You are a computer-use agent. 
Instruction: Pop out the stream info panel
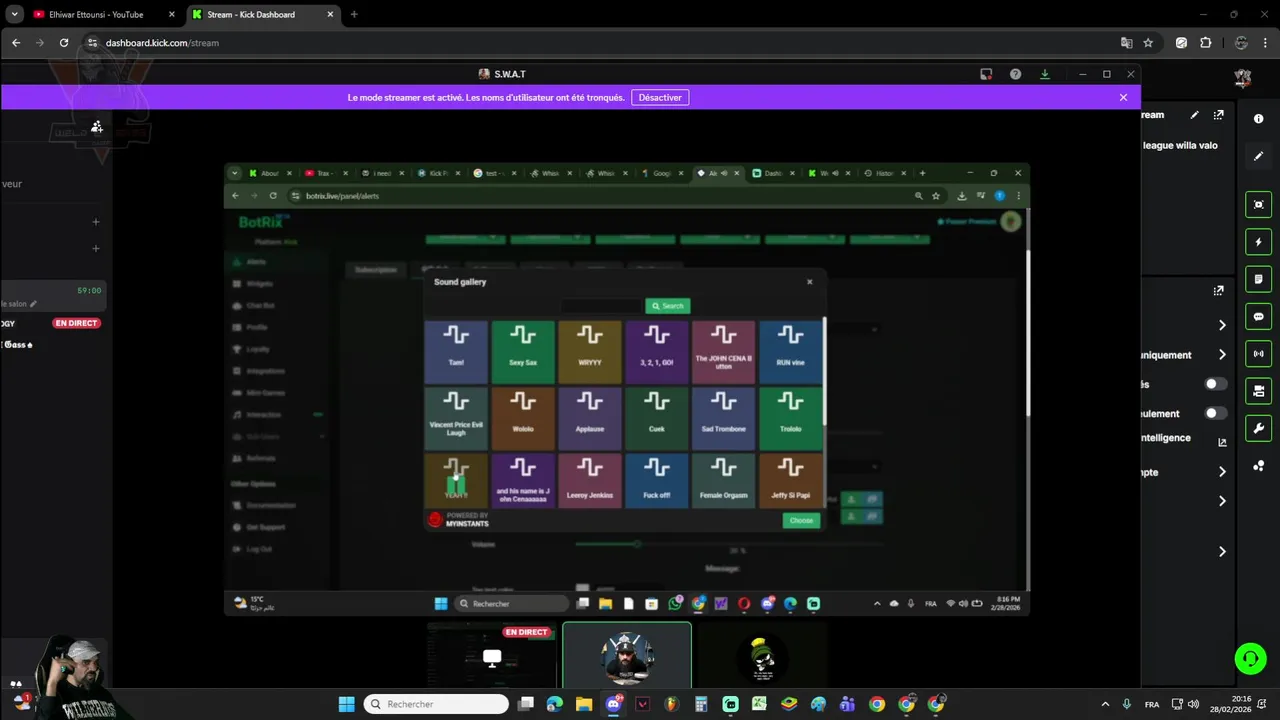coord(1218,115)
